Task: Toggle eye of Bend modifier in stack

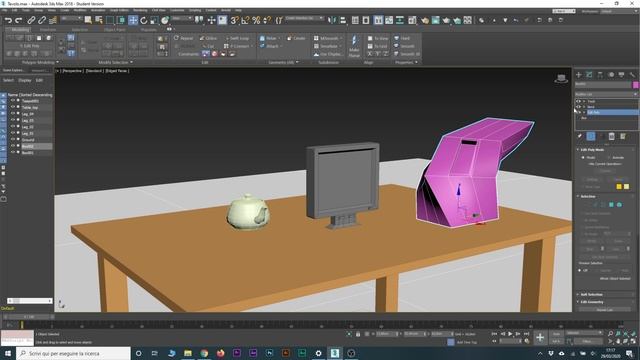Action: click(578, 107)
